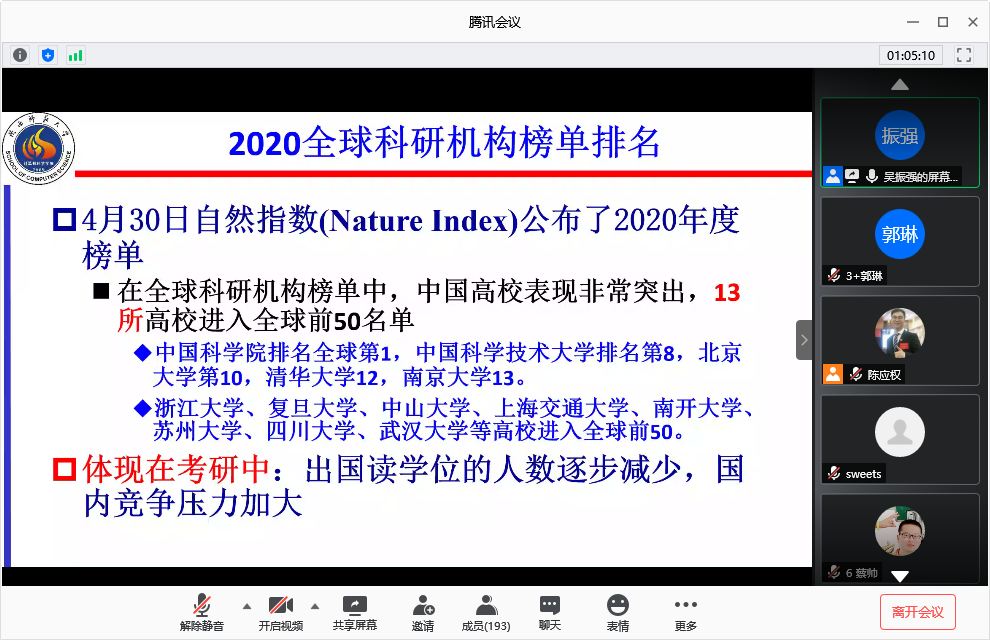Collapse the participant video sidebar
This screenshot has height=640, width=990.
tap(804, 340)
